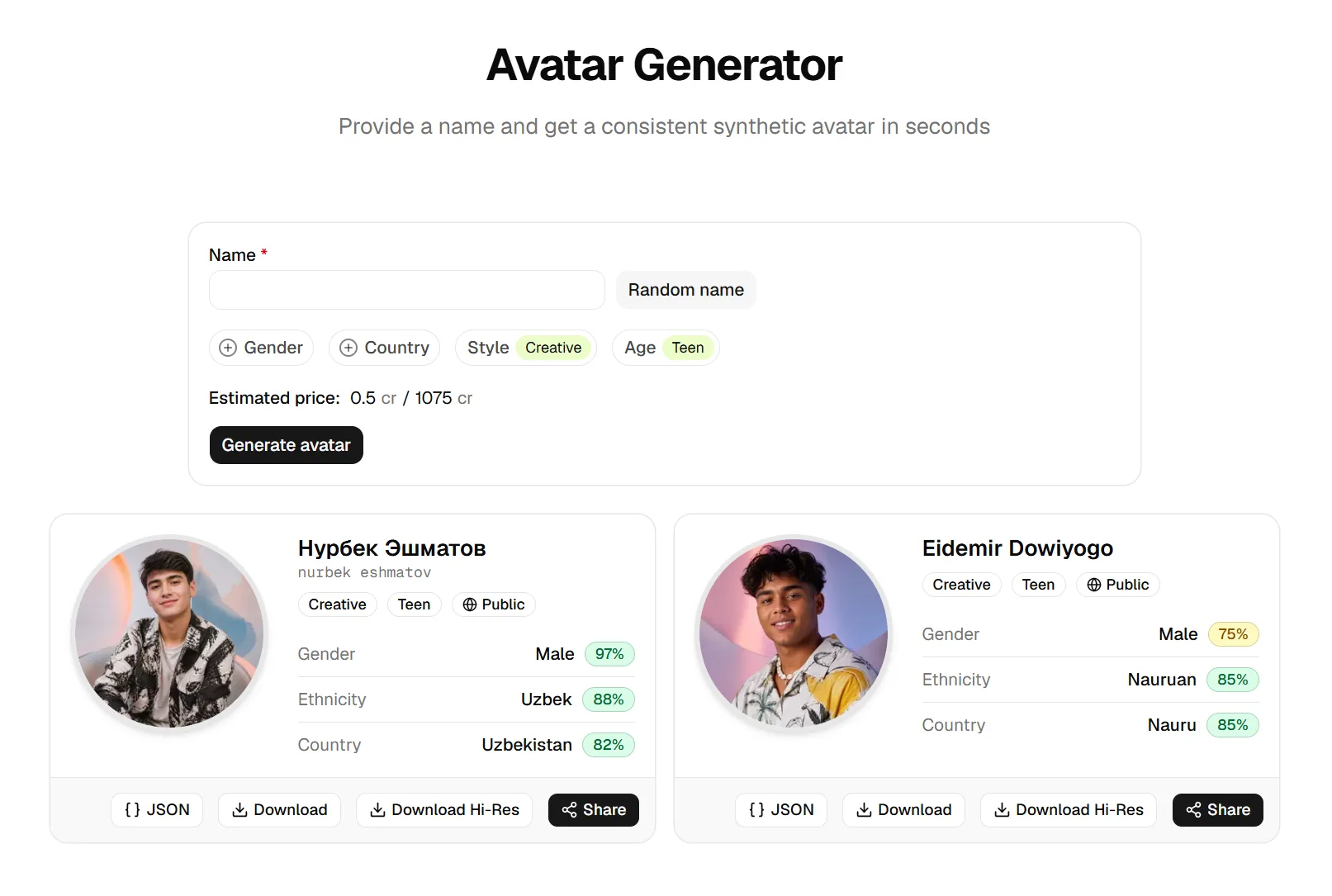Image resolution: width=1332 pixels, height=896 pixels.
Task: Open Нурбек Эшматов's avatar thumbnail
Action: click(169, 633)
